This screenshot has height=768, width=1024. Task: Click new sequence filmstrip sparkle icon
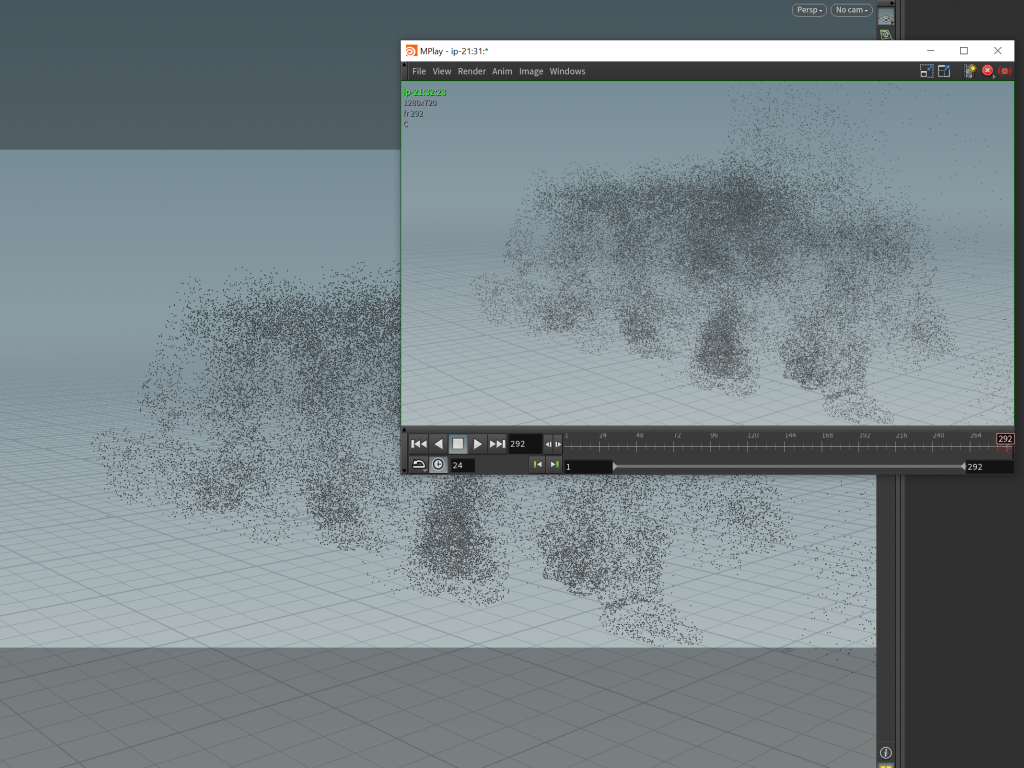[x=969, y=71]
